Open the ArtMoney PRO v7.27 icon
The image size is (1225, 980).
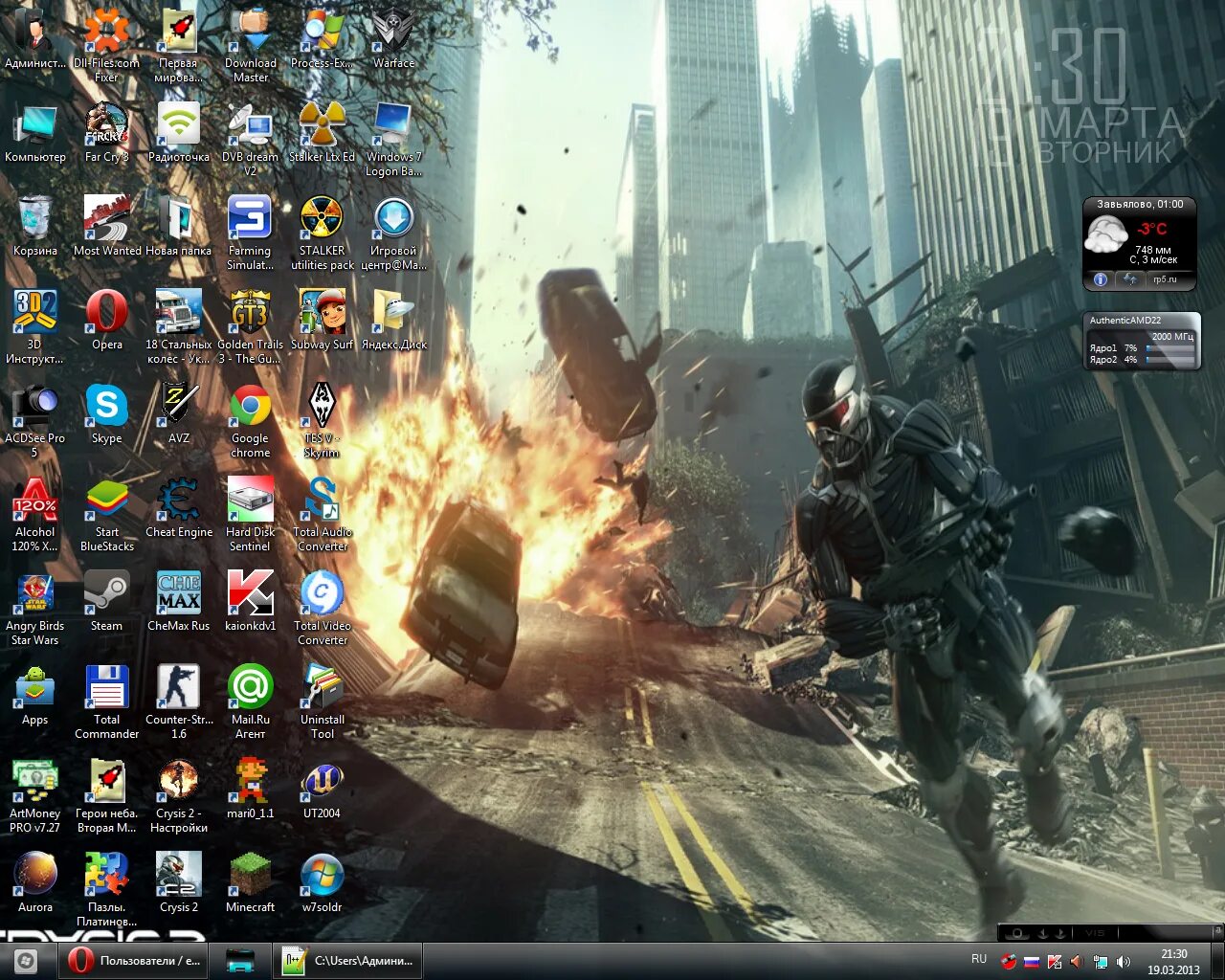35,794
